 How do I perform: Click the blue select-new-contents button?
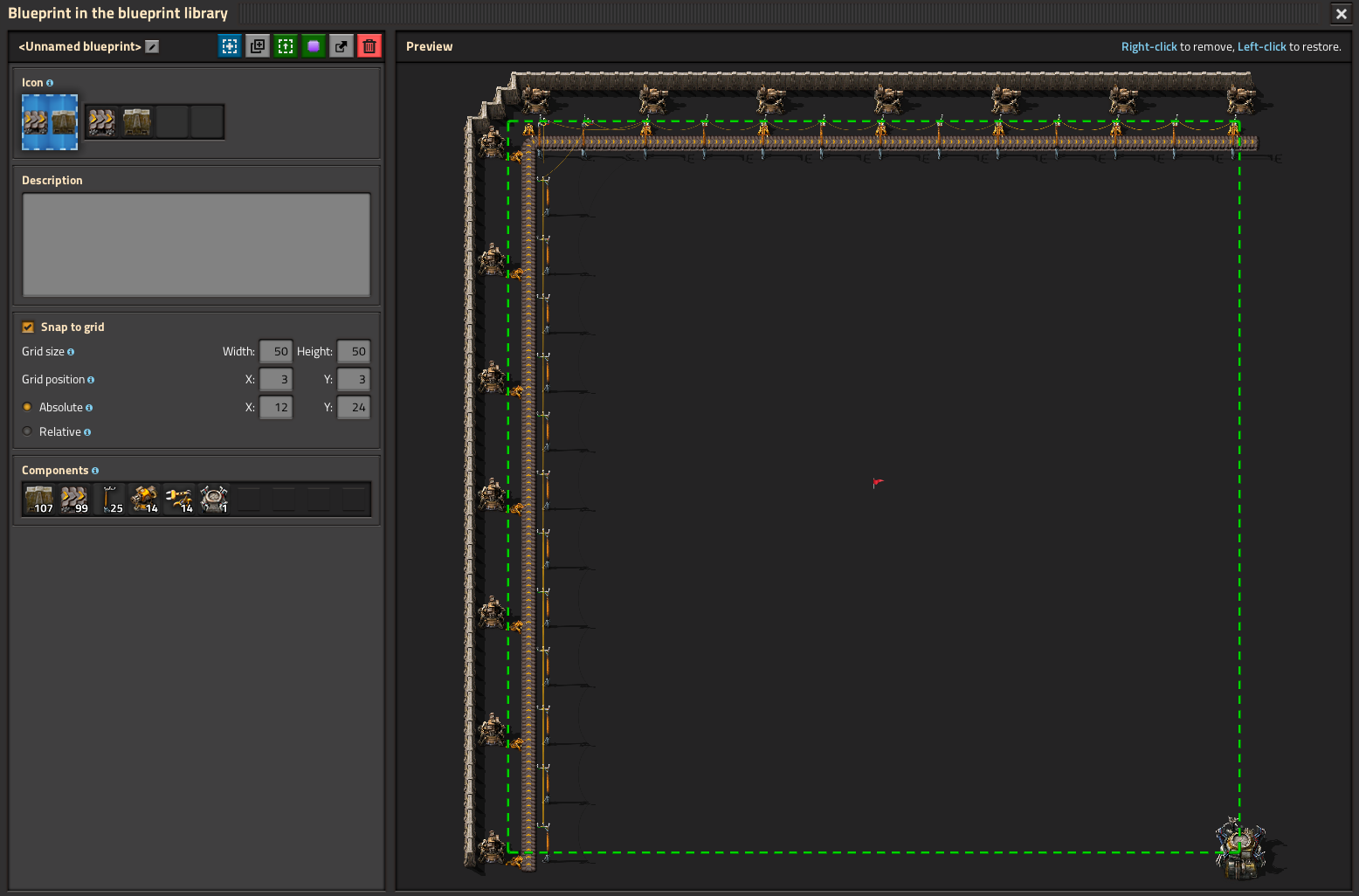(230, 46)
